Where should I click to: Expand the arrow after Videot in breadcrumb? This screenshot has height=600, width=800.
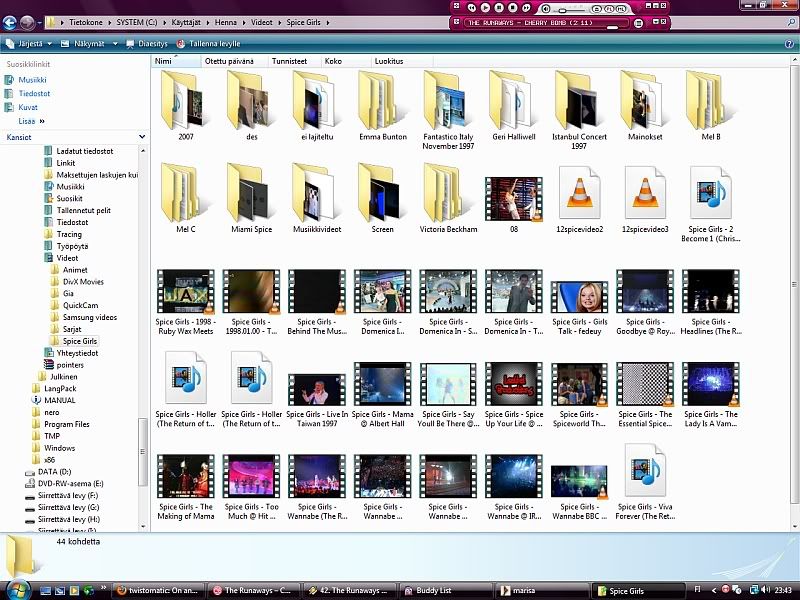pyautogui.click(x=279, y=22)
